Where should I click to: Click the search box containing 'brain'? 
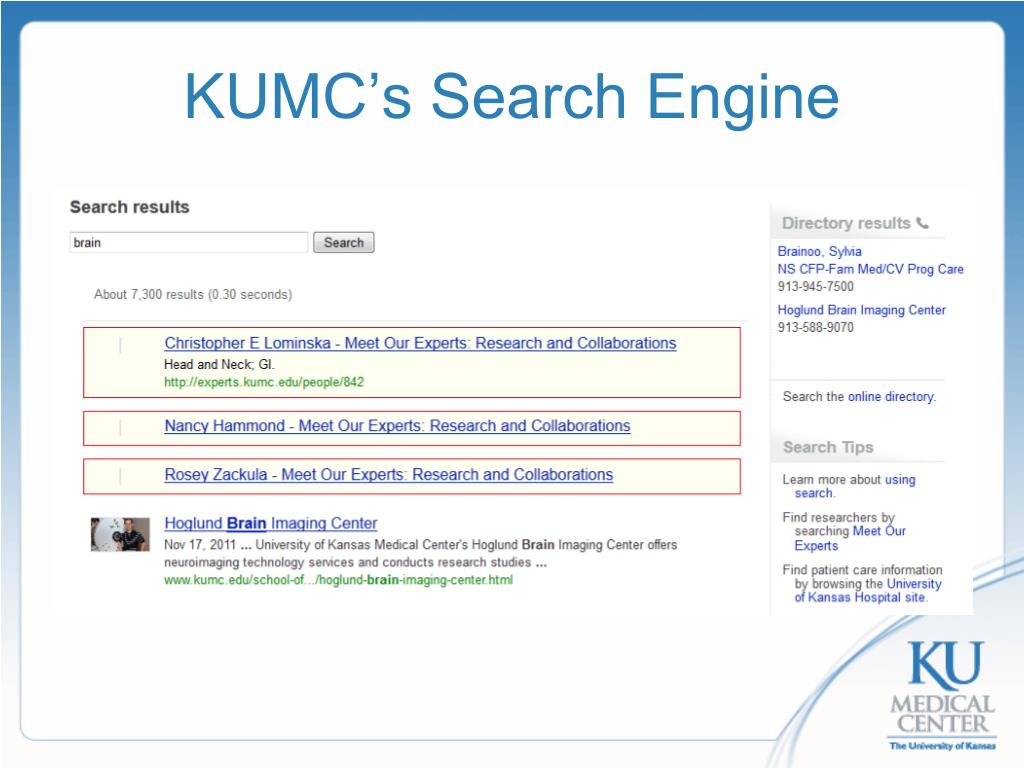188,242
